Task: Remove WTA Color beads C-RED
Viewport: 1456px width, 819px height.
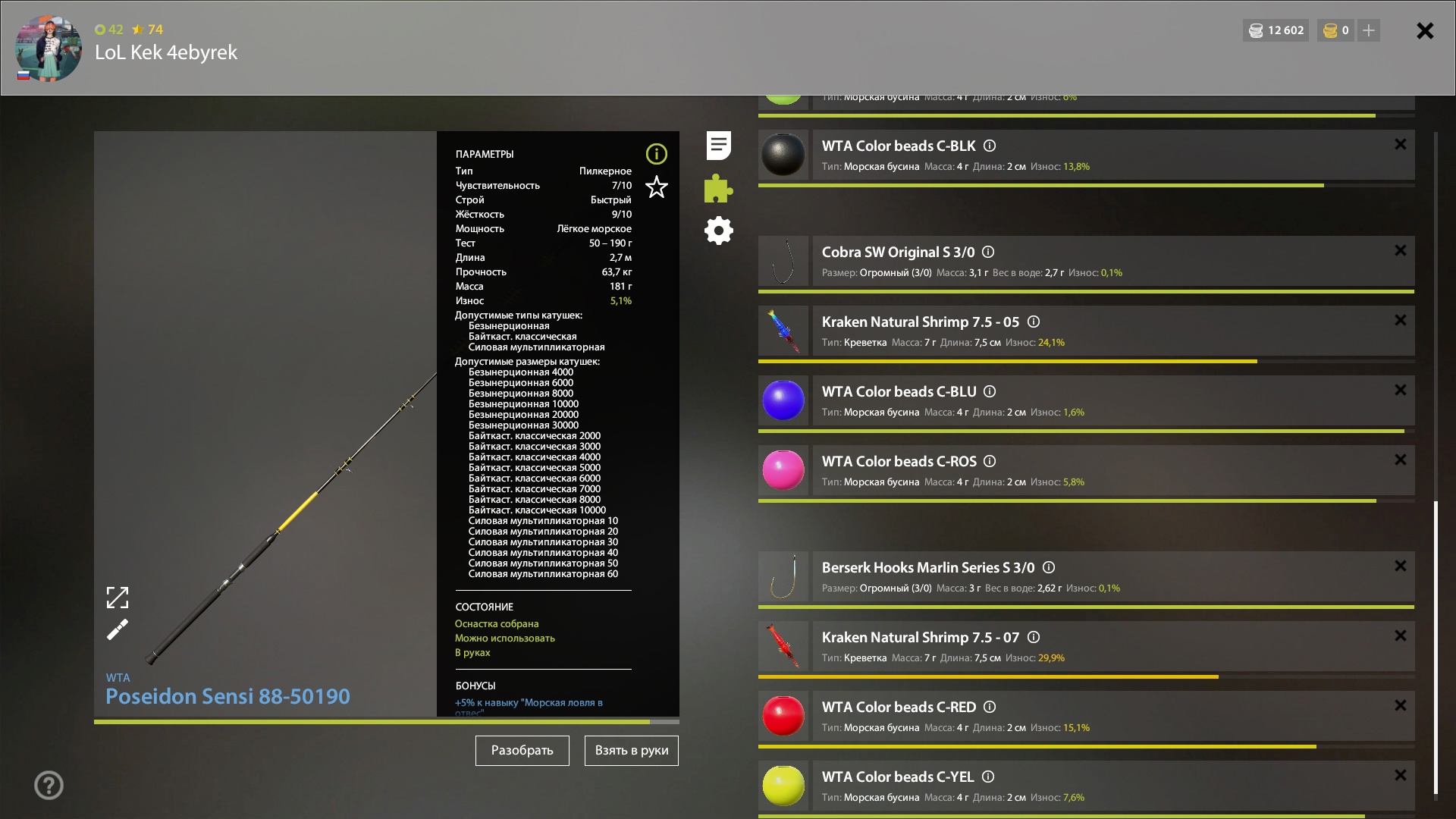Action: pos(1401,705)
